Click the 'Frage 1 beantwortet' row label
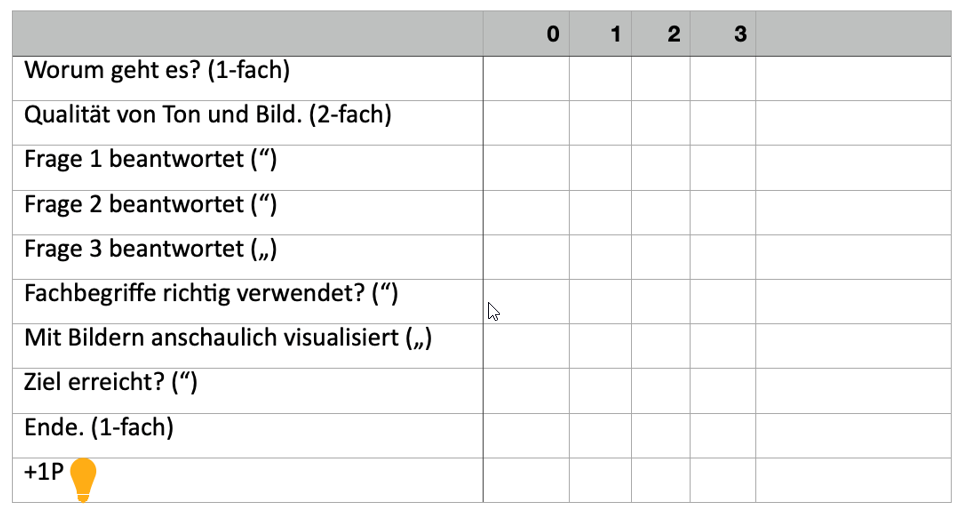Image resolution: width=964 pixels, height=509 pixels. (150, 160)
